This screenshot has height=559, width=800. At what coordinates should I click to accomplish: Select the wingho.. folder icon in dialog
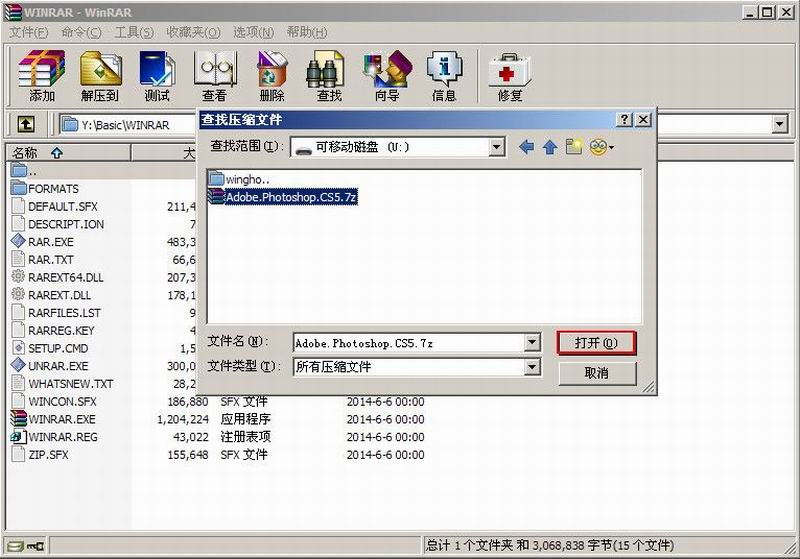coord(216,179)
